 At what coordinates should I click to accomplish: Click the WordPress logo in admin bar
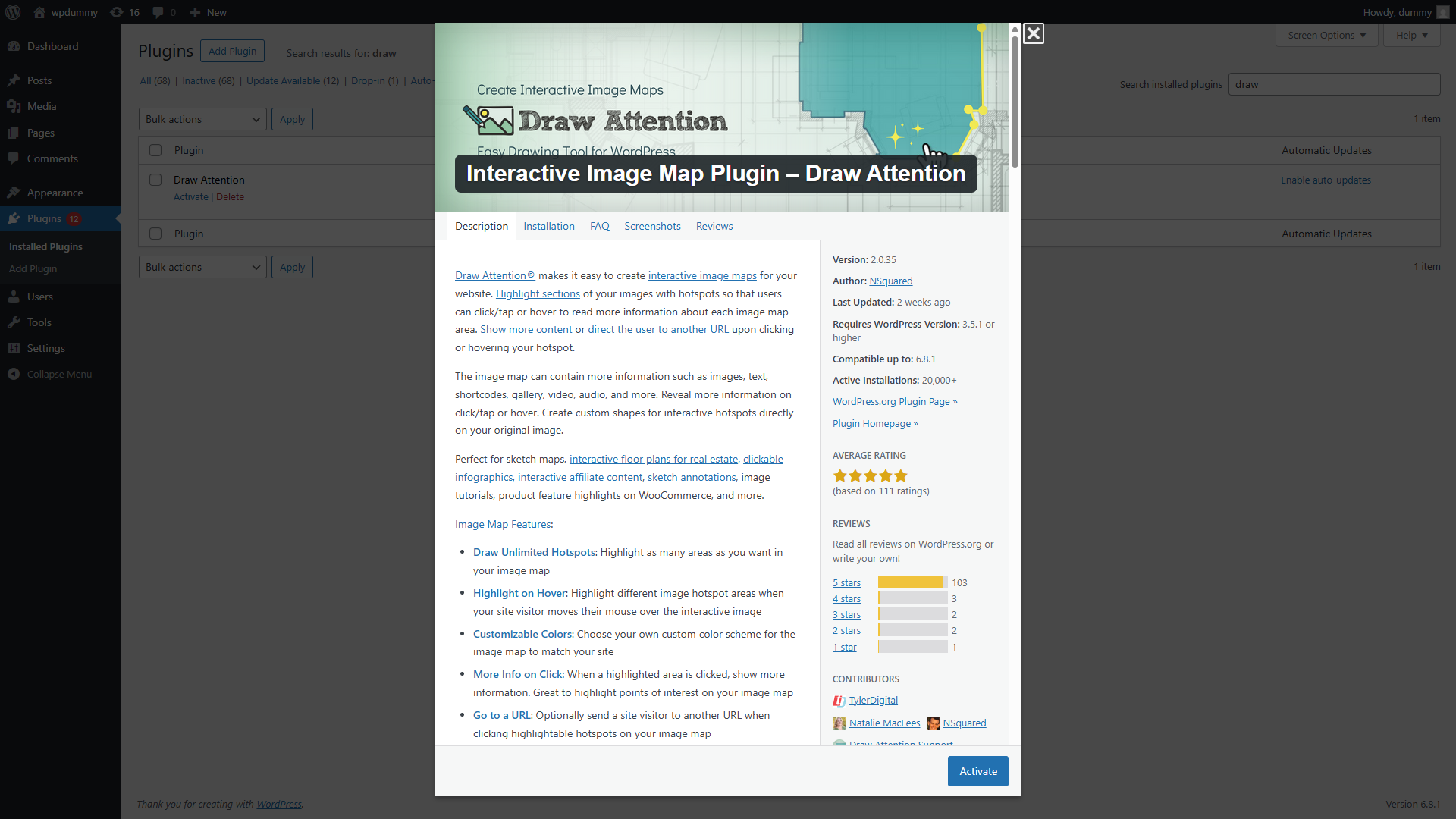click(x=13, y=12)
